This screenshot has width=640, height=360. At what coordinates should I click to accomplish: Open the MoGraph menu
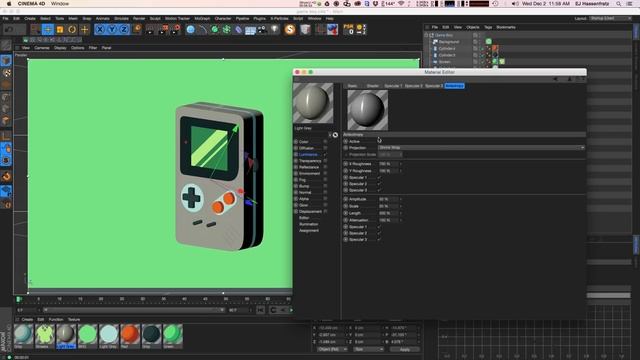(x=202, y=18)
